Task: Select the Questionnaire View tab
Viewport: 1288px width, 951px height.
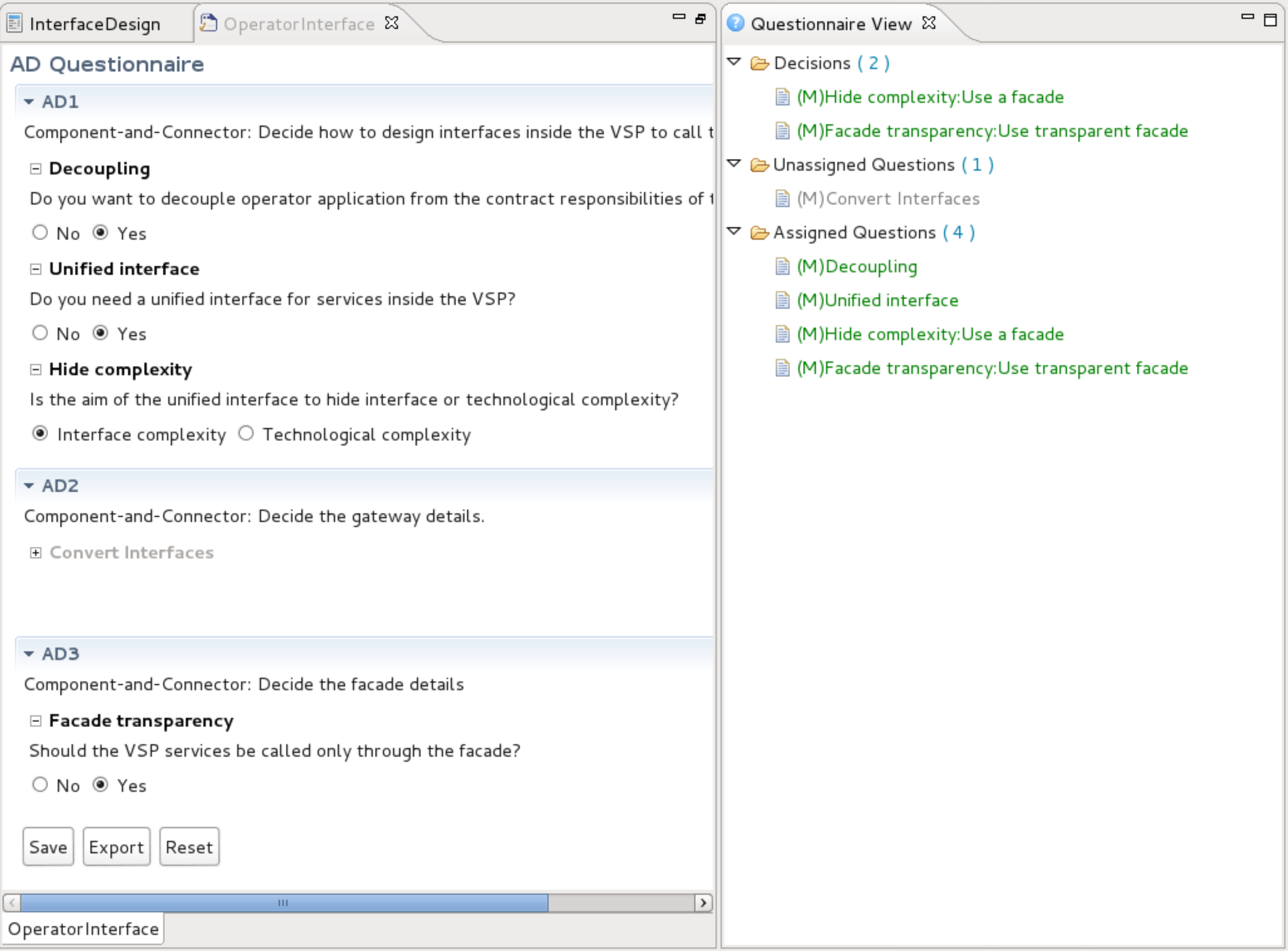Action: pyautogui.click(x=831, y=24)
